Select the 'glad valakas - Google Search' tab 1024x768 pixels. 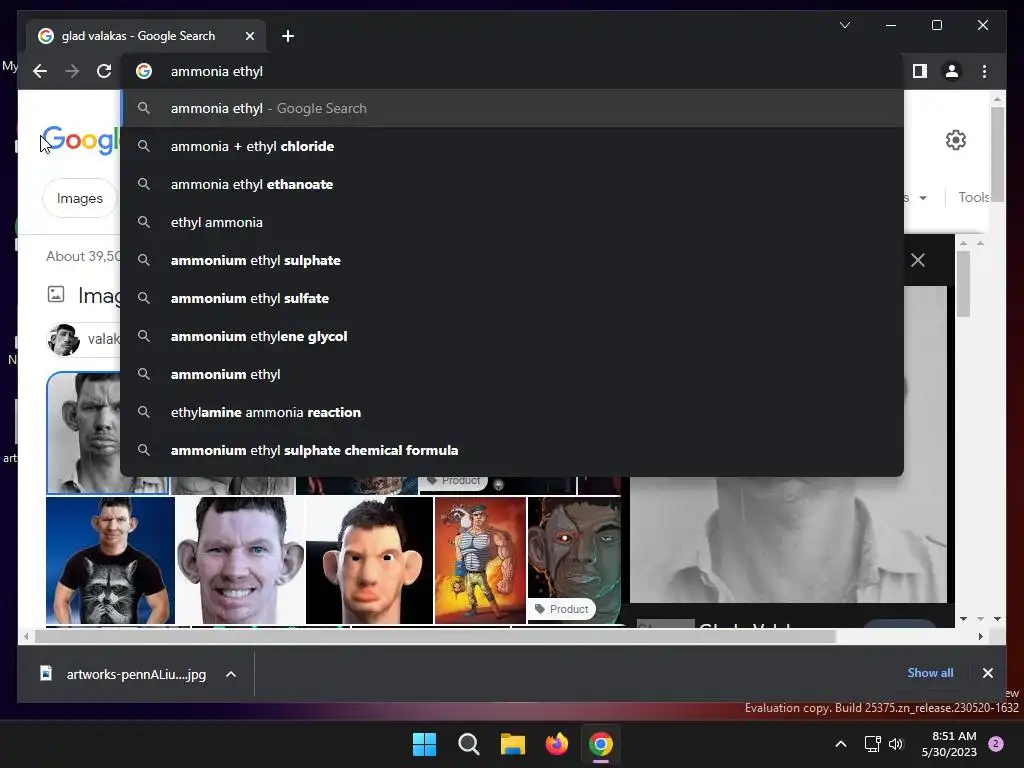[x=146, y=36]
